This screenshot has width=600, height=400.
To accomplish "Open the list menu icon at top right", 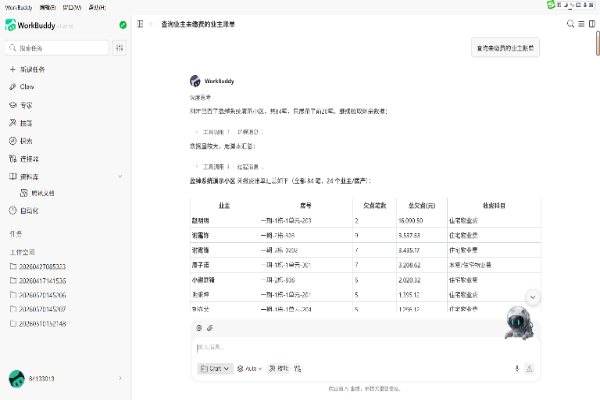I will [x=581, y=24].
